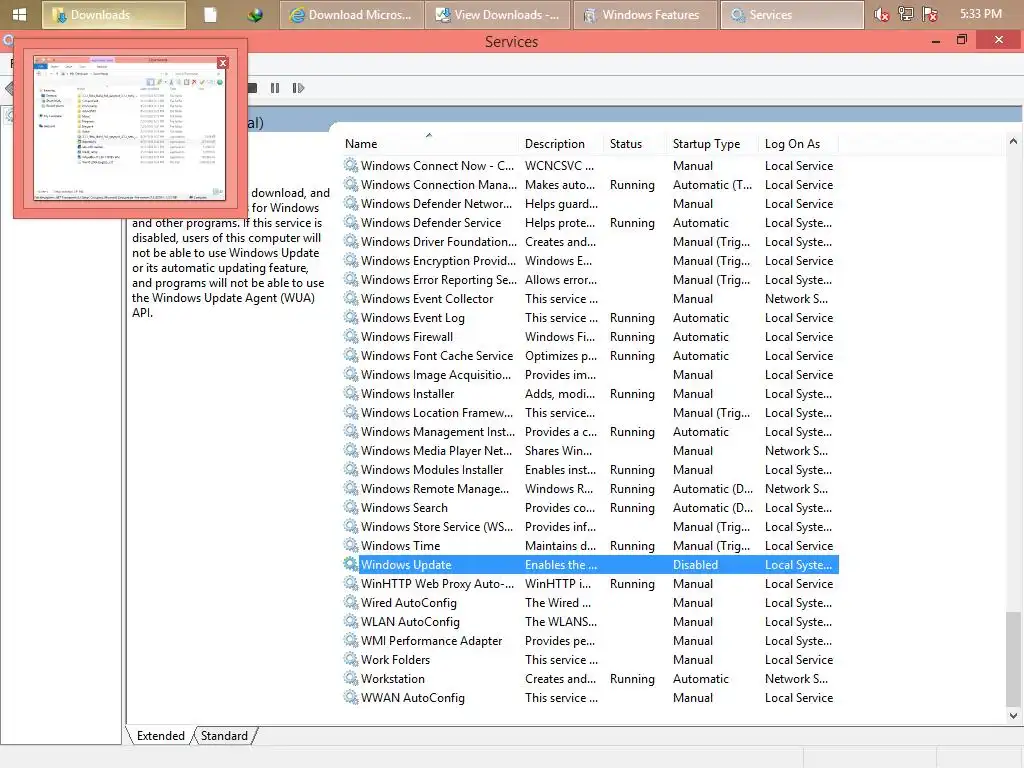The width and height of the screenshot is (1024, 768).
Task: Open the Internet Download Manager taskbar icon
Action: point(255,14)
